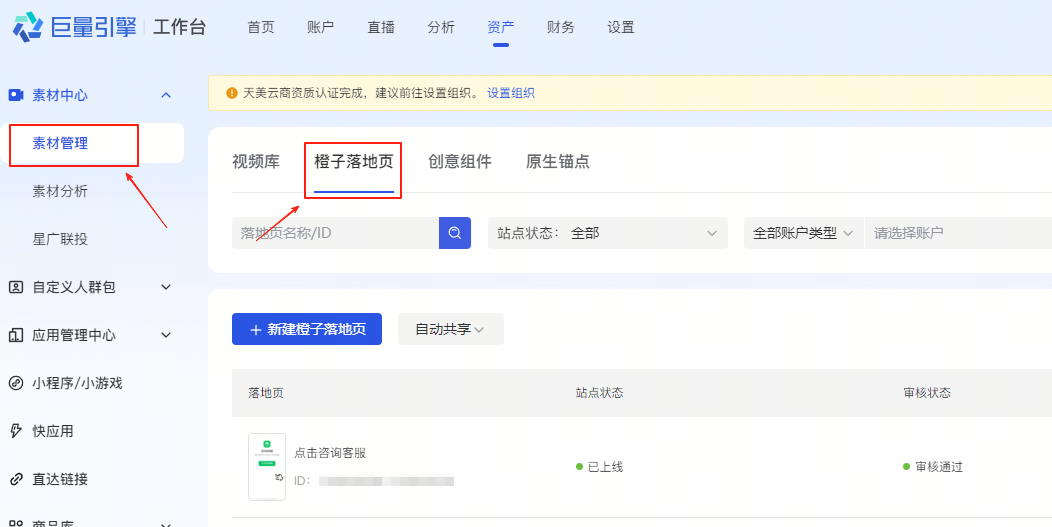
Task: Switch to the 橙子落地页 tab
Action: pos(354,162)
